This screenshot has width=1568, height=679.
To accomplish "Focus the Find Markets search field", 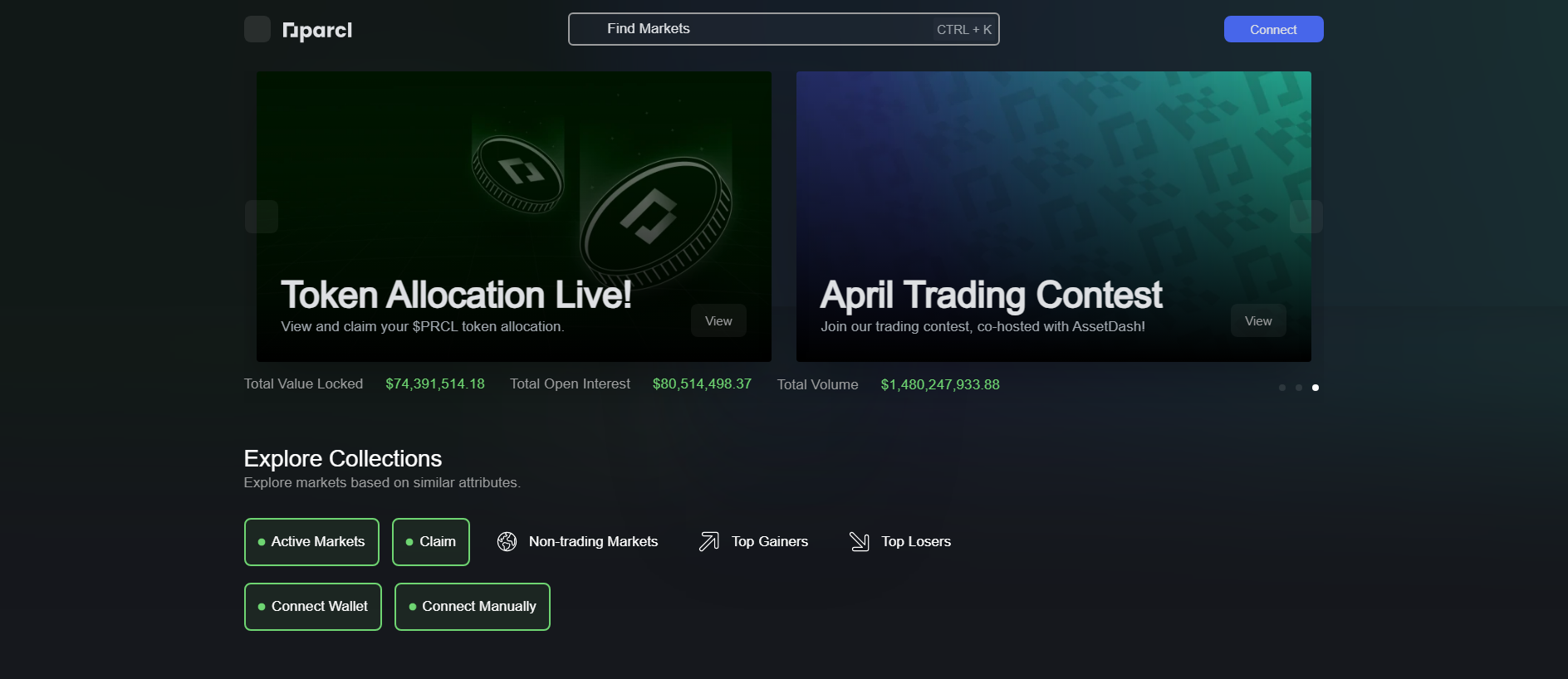I will [x=784, y=29].
